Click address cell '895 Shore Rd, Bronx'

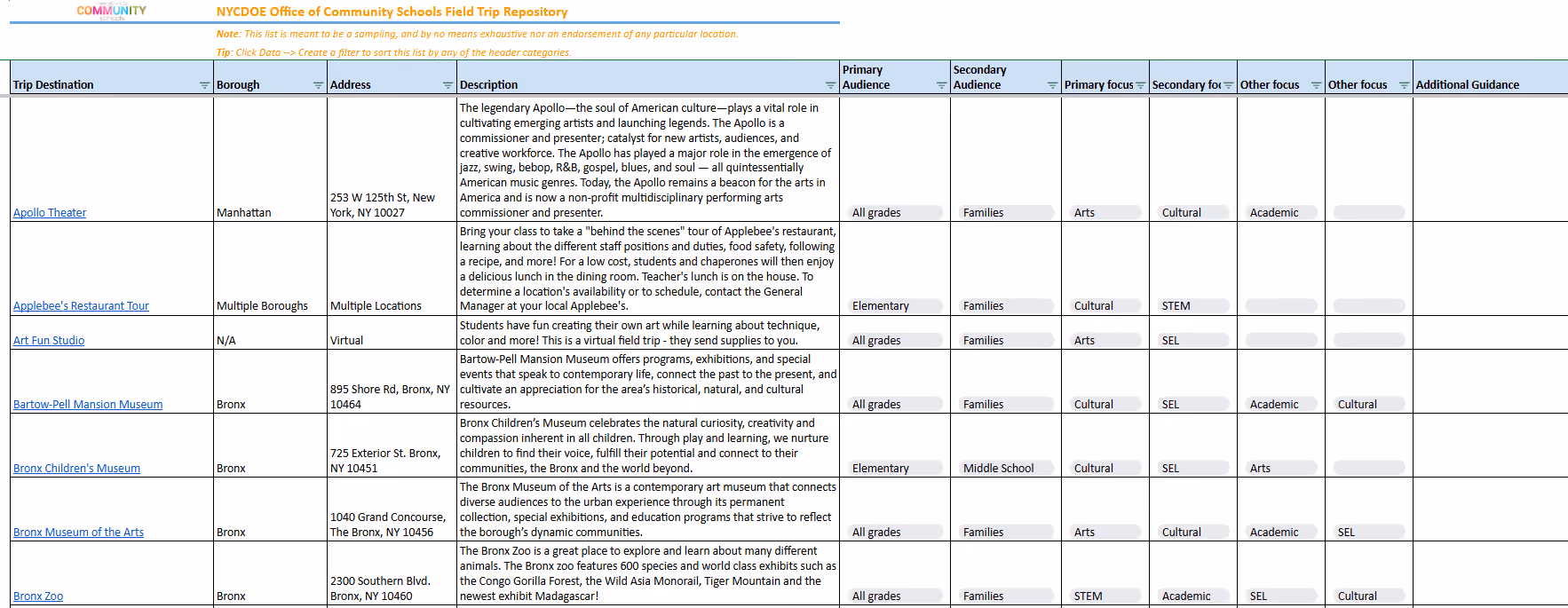392,382
